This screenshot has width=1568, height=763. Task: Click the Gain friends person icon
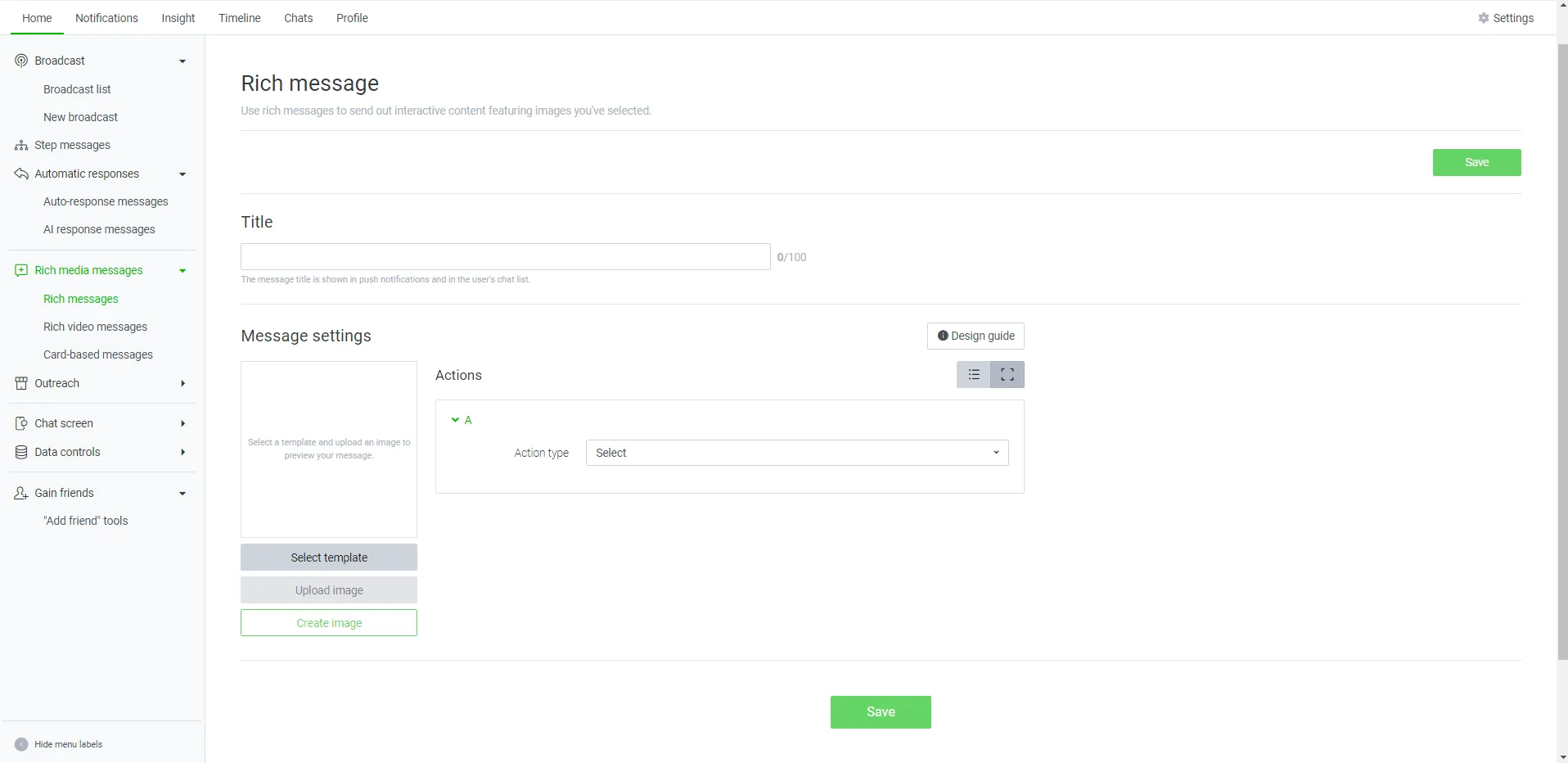[21, 493]
